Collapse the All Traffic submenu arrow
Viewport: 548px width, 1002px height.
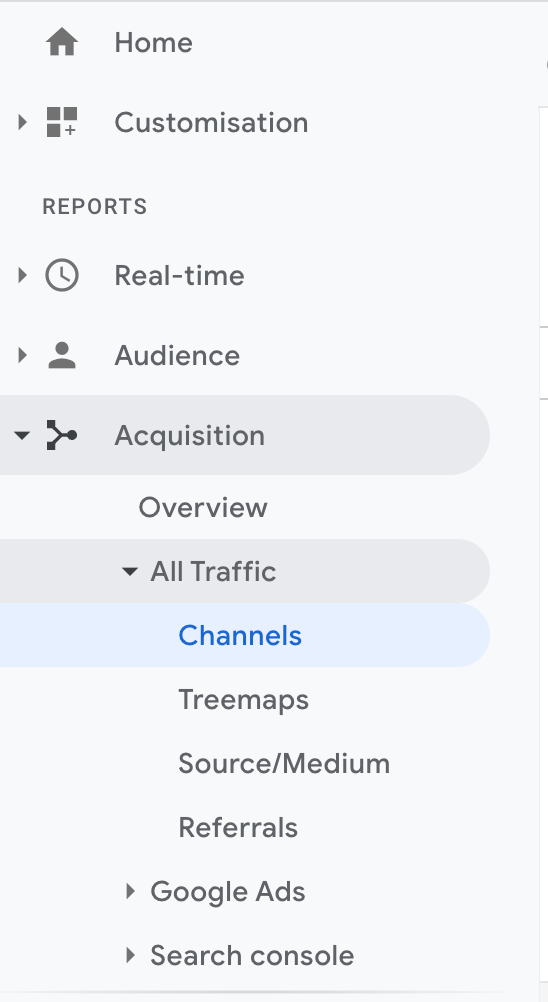pos(130,571)
